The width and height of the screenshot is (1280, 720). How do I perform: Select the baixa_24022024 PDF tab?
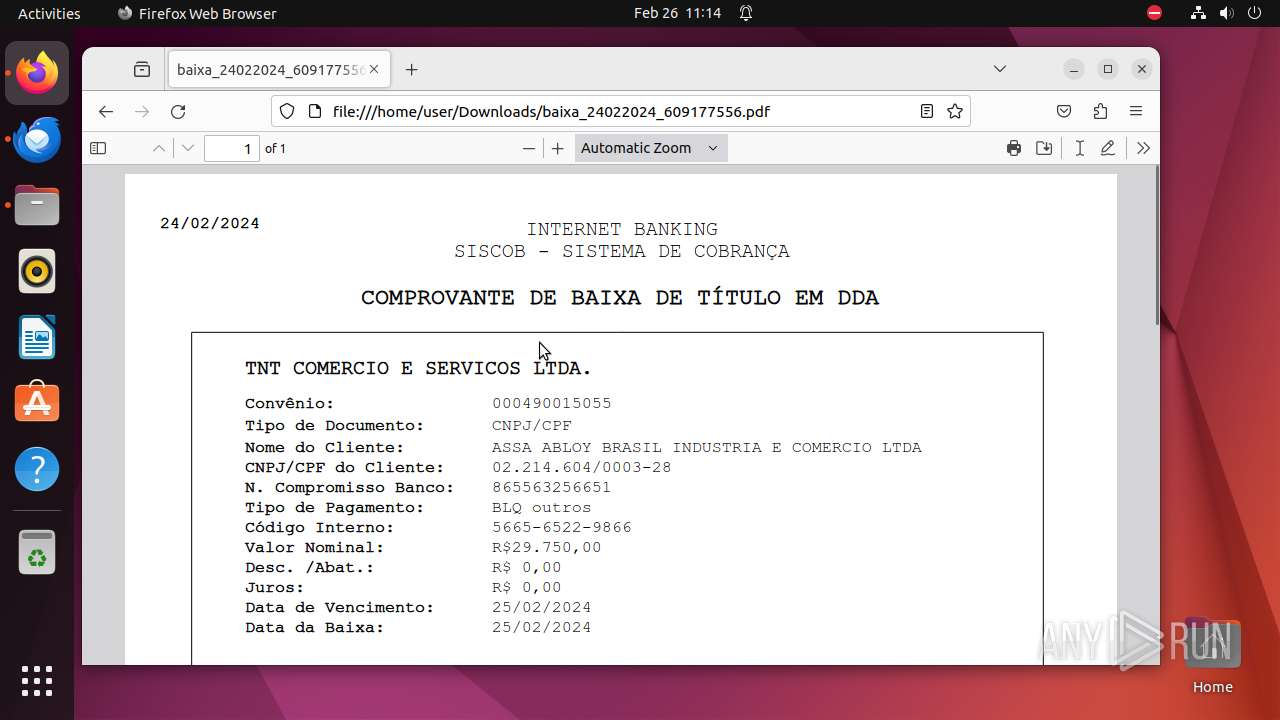(279, 69)
